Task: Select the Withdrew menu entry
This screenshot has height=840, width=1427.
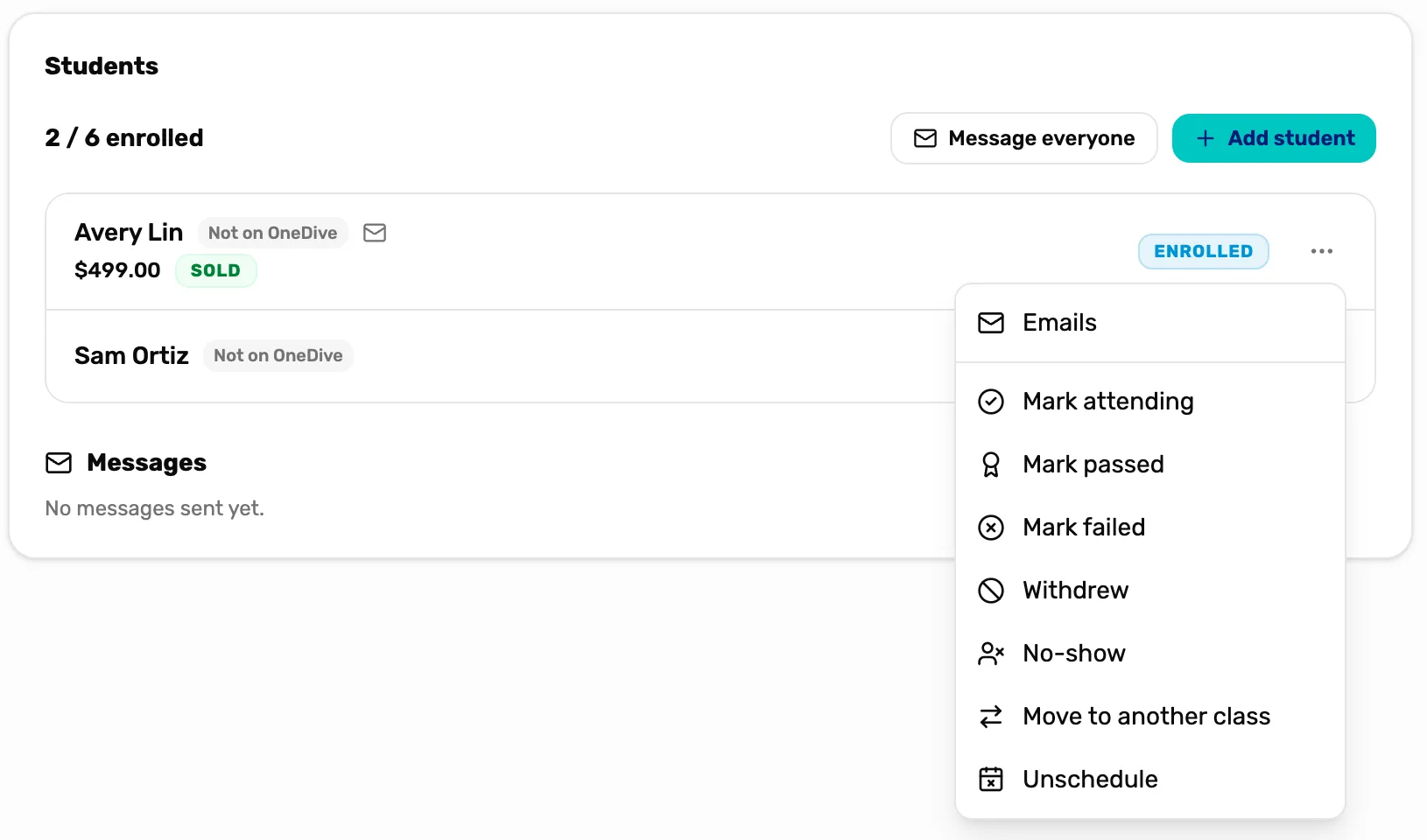Action: [x=1149, y=591]
